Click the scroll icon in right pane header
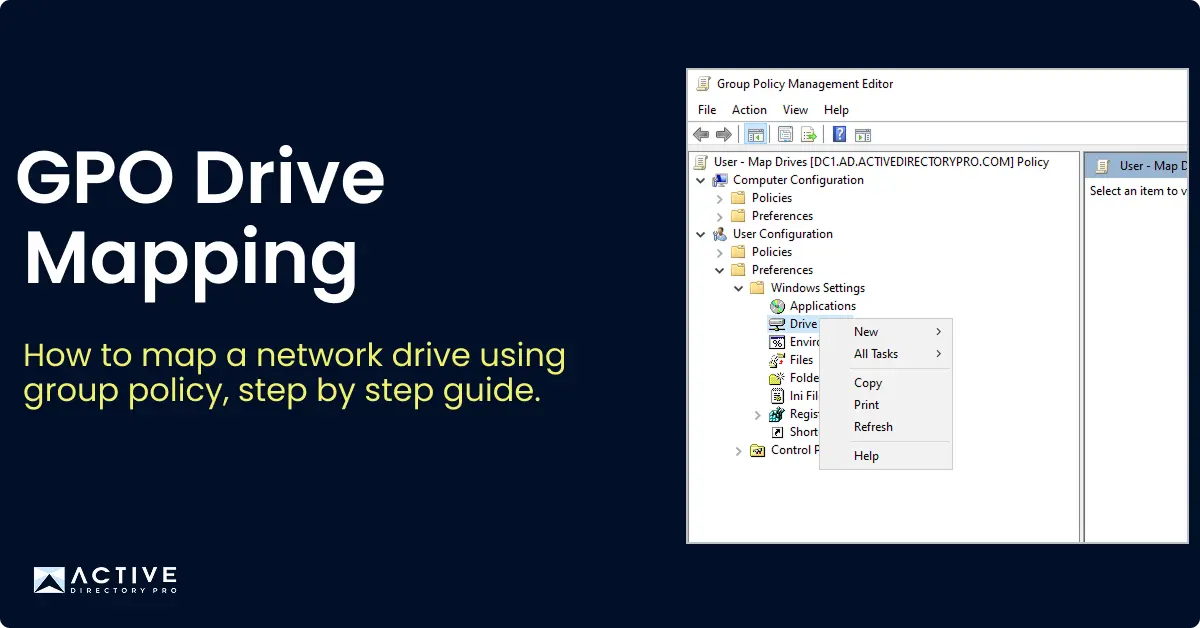Image resolution: width=1200 pixels, height=628 pixels. coord(1104,166)
